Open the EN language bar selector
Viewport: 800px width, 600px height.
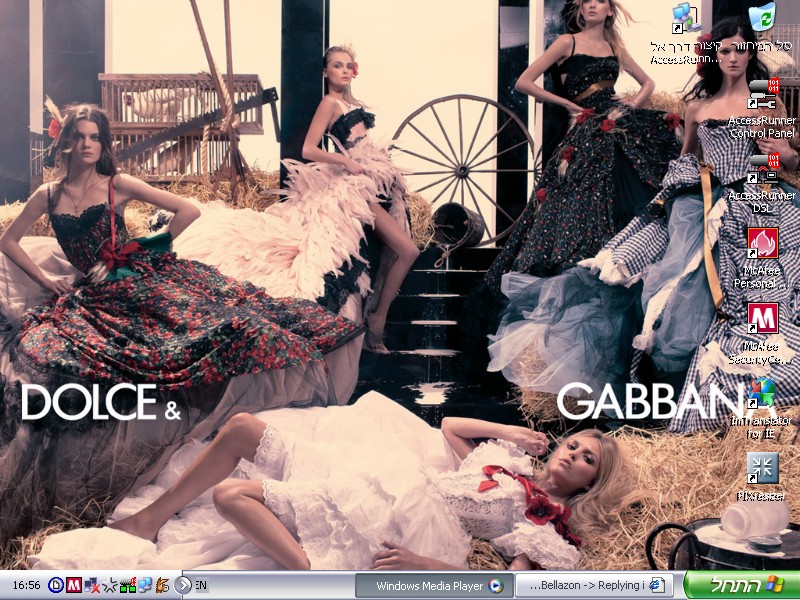point(201,585)
